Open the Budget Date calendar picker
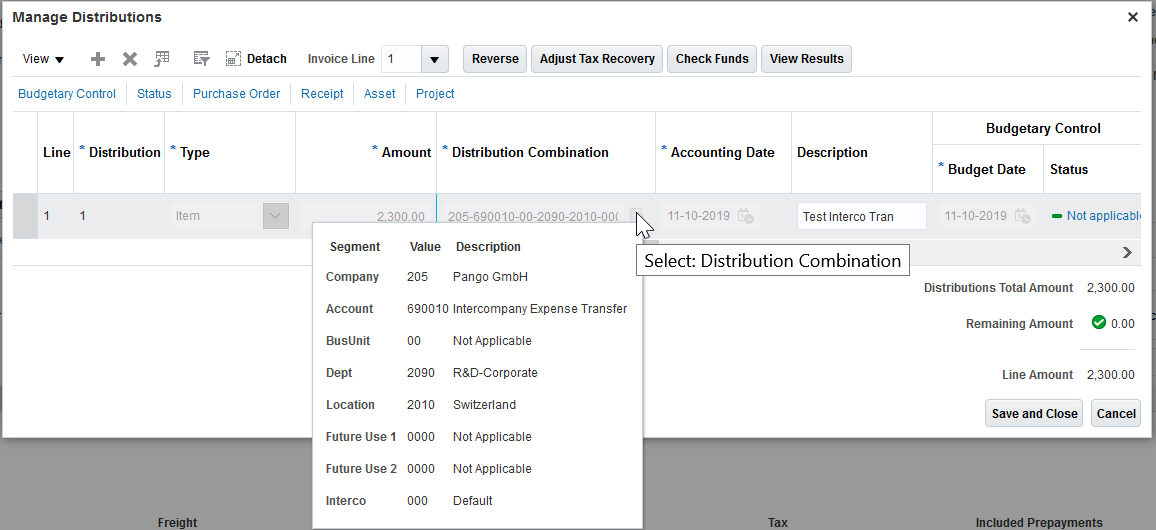This screenshot has height=530, width=1156. pyautogui.click(x=1022, y=216)
